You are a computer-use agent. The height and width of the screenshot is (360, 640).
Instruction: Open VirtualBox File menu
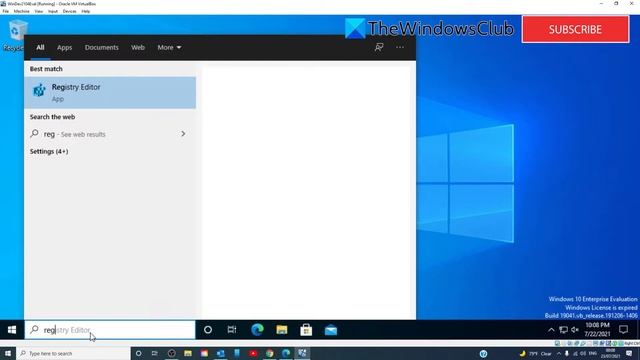[6, 11]
